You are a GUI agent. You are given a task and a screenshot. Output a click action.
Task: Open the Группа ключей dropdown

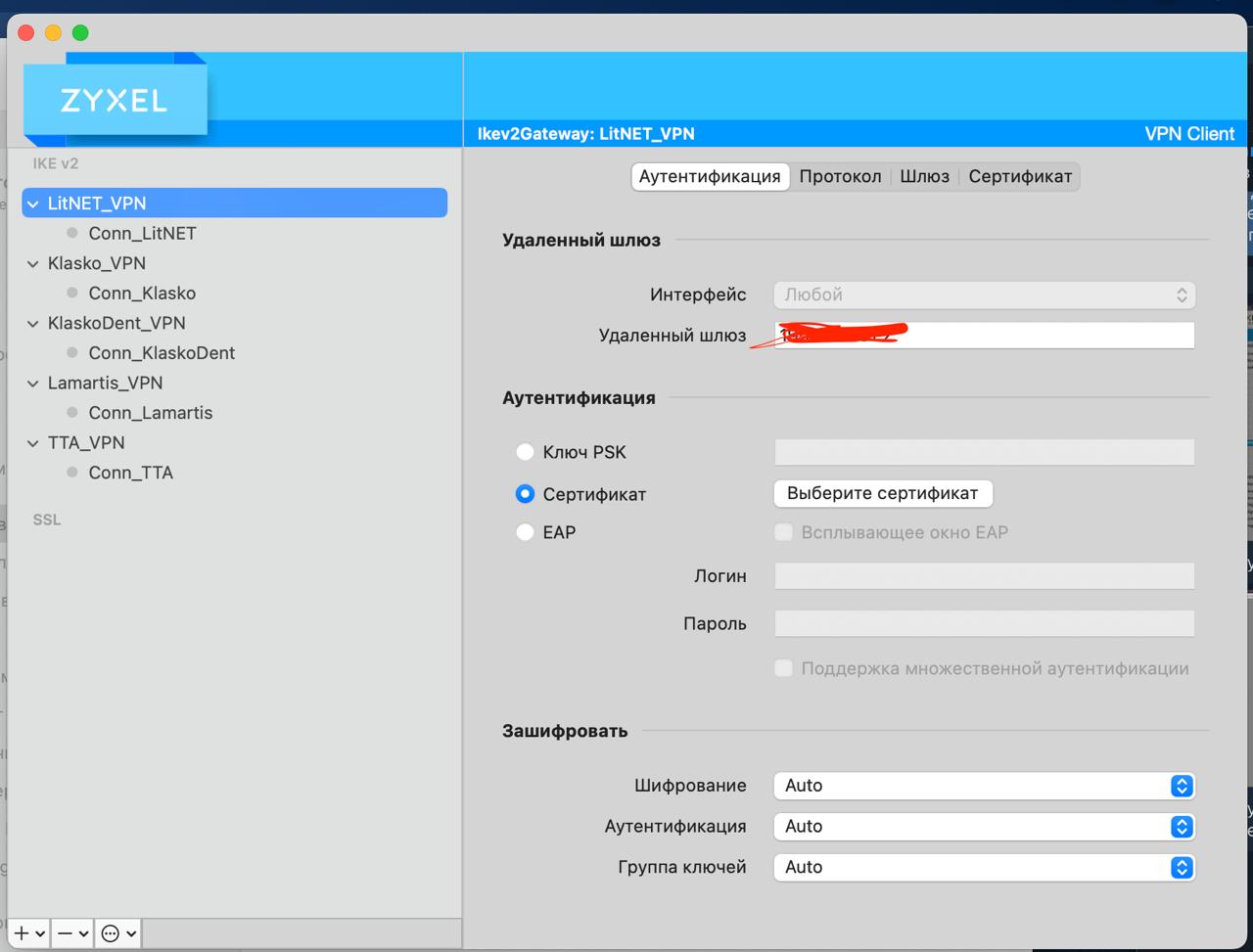[984, 867]
